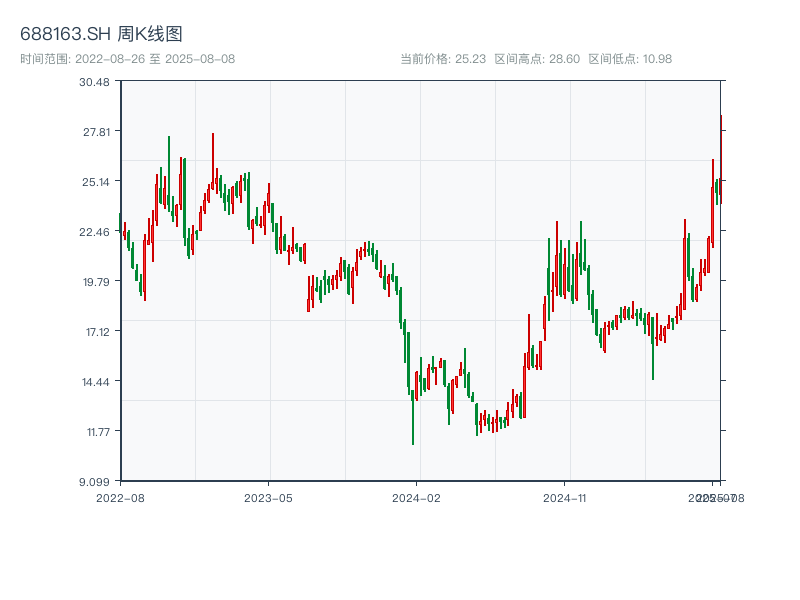This screenshot has height=600, width=800.
Task: Click the 22.46 y-axis label
Action: coord(95,231)
